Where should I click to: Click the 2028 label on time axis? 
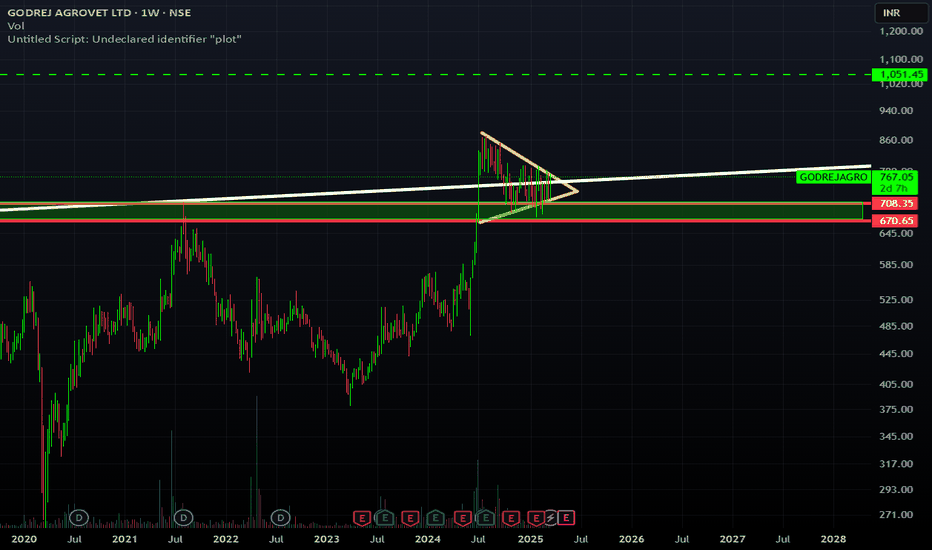[x=833, y=539]
